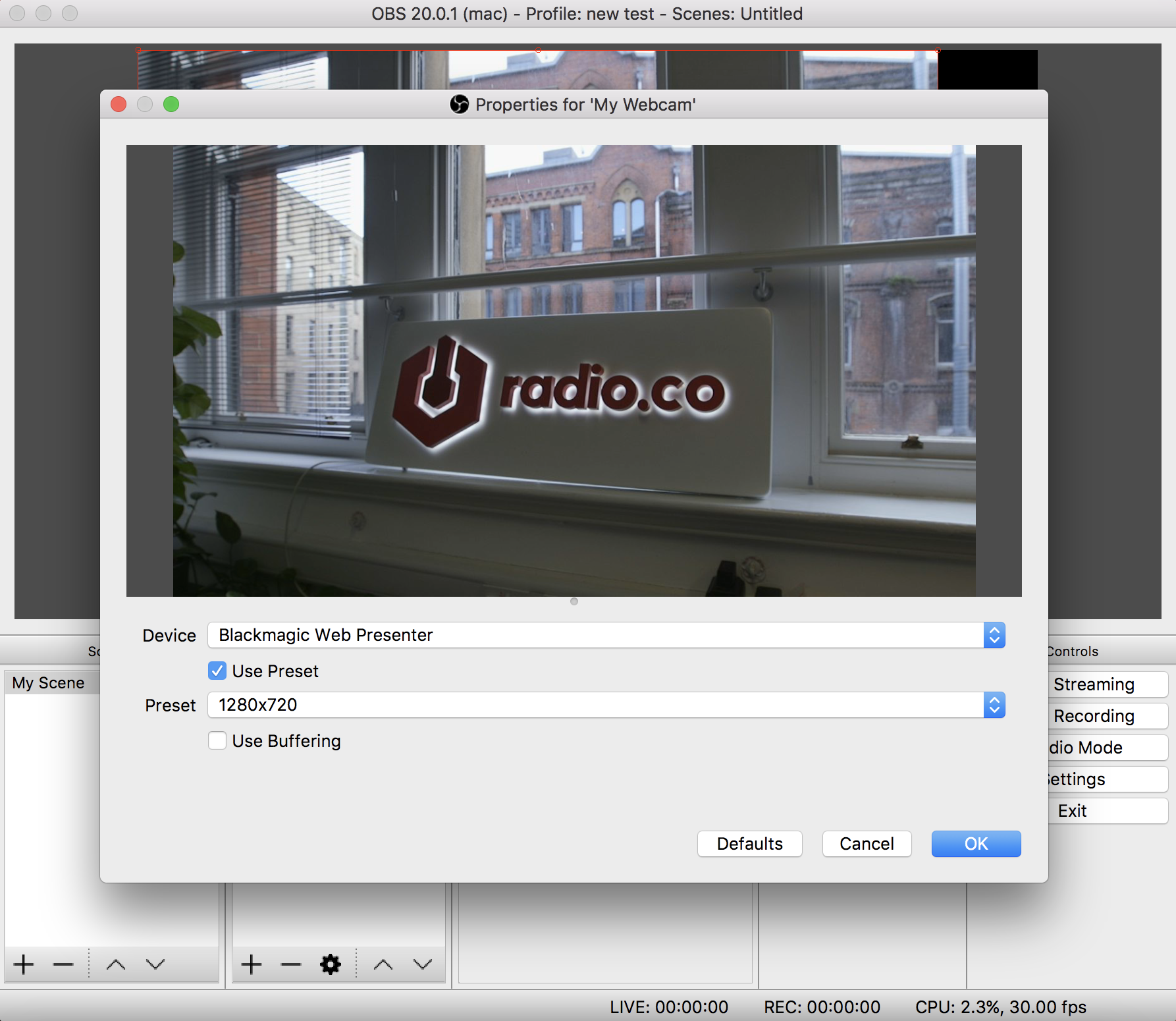Viewport: 1176px width, 1021px height.
Task: Move scene down with arrow icon
Action: (155, 964)
